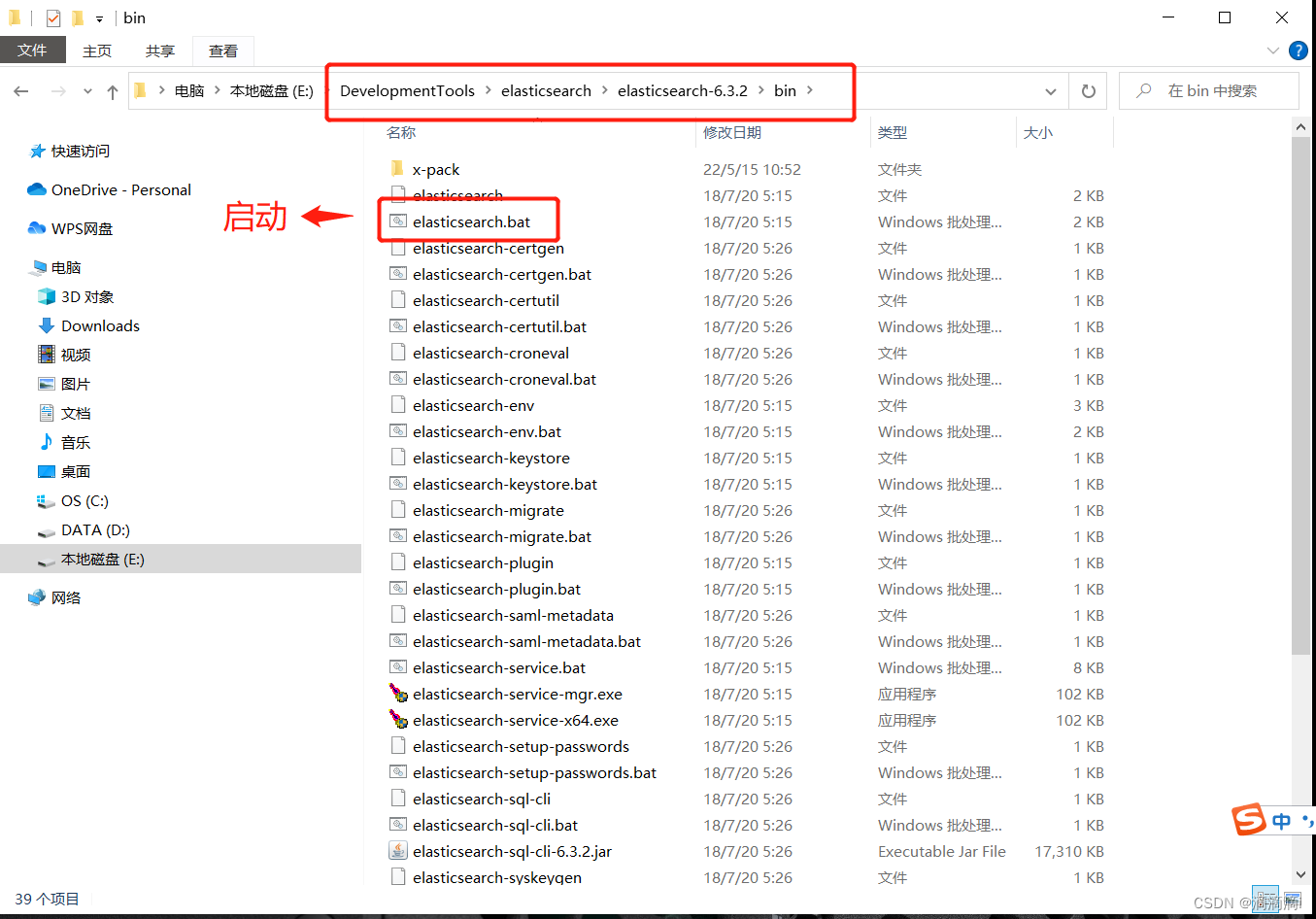Click the vertical scrollbar thumb

tap(1300, 395)
